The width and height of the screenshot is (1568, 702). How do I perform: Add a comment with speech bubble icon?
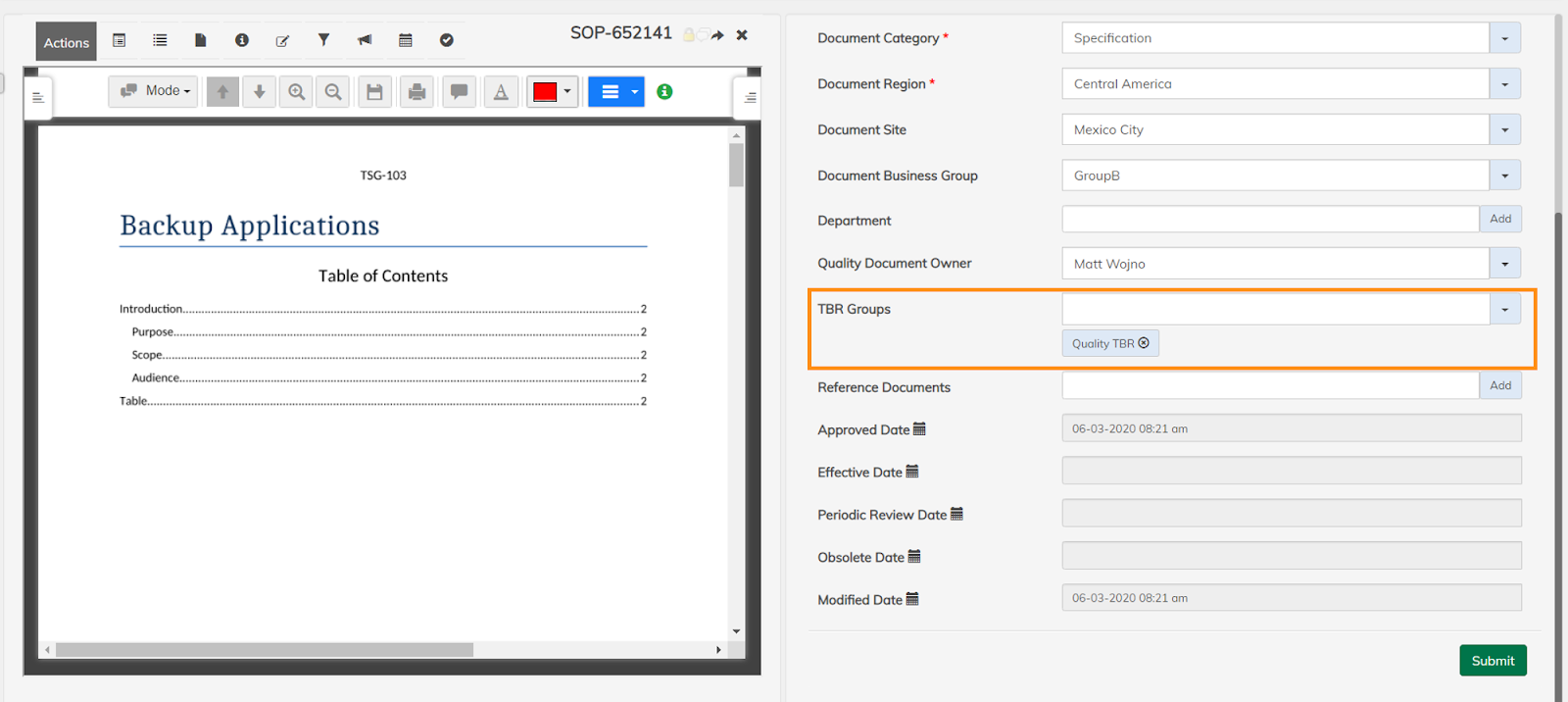point(459,92)
